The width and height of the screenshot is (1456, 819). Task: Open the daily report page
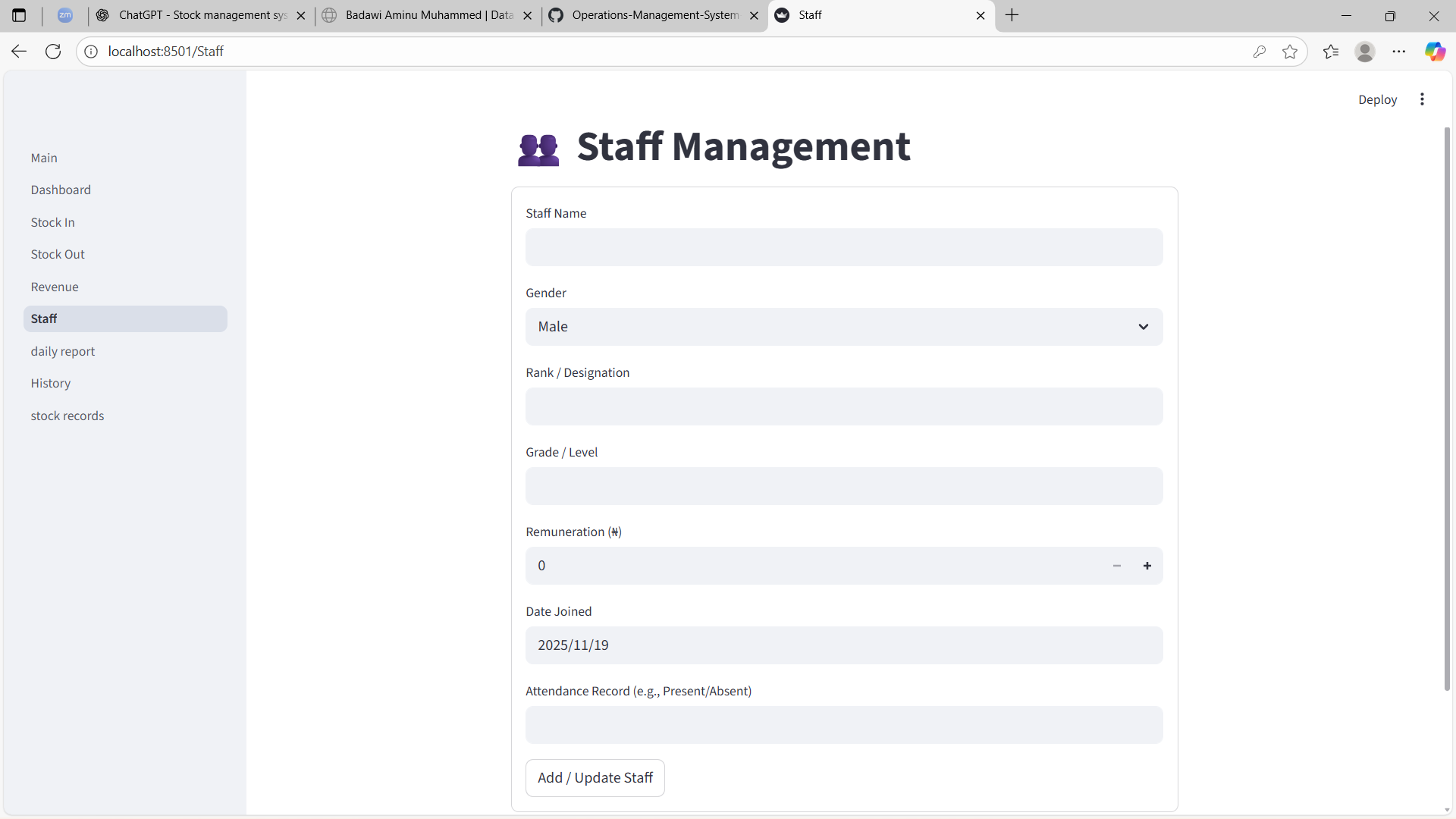tap(63, 351)
